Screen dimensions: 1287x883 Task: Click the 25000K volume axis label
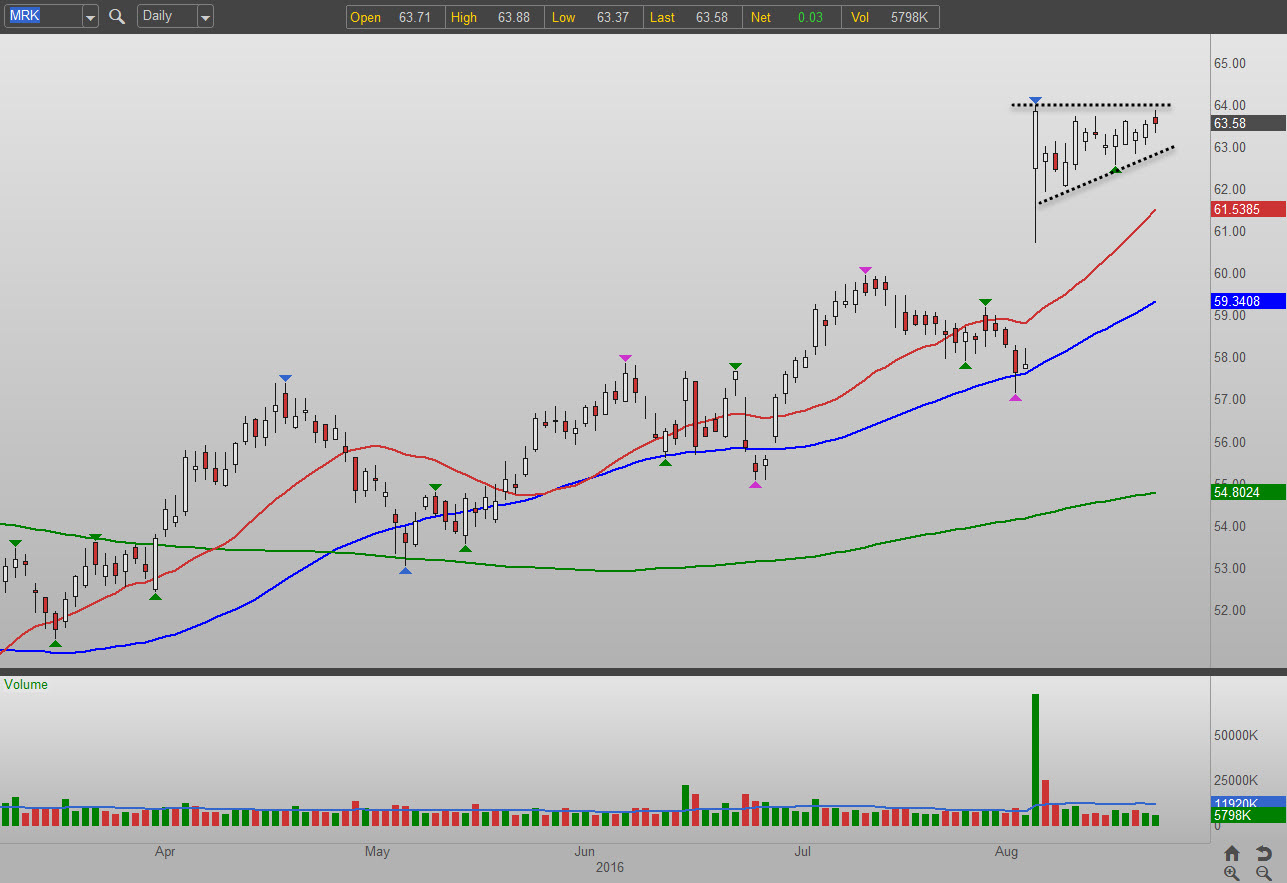click(1236, 780)
